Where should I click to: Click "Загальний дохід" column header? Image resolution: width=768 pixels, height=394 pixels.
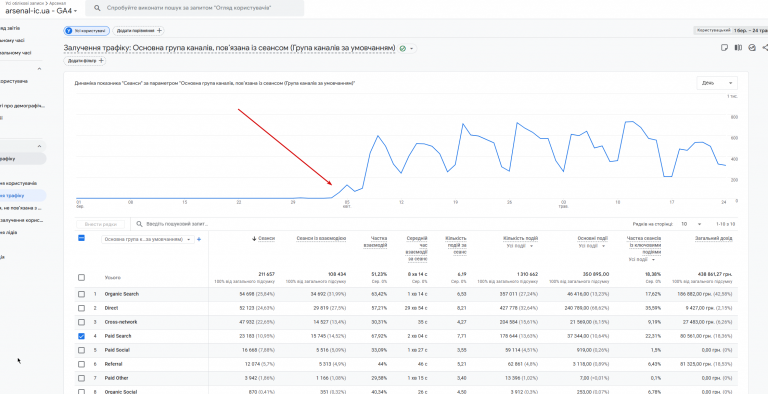(x=714, y=239)
